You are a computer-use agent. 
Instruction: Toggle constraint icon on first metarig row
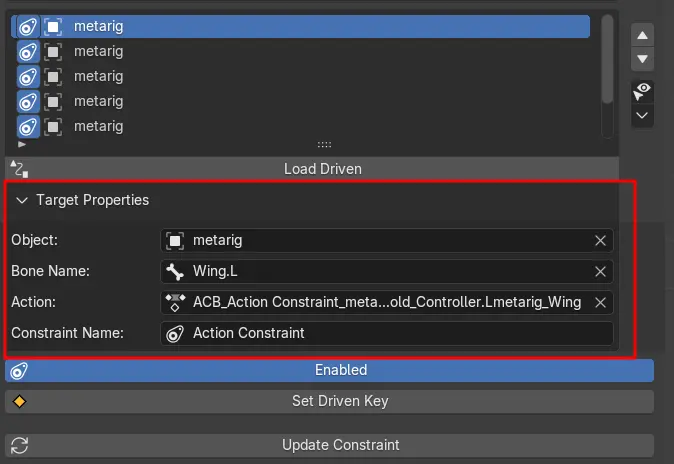click(28, 26)
